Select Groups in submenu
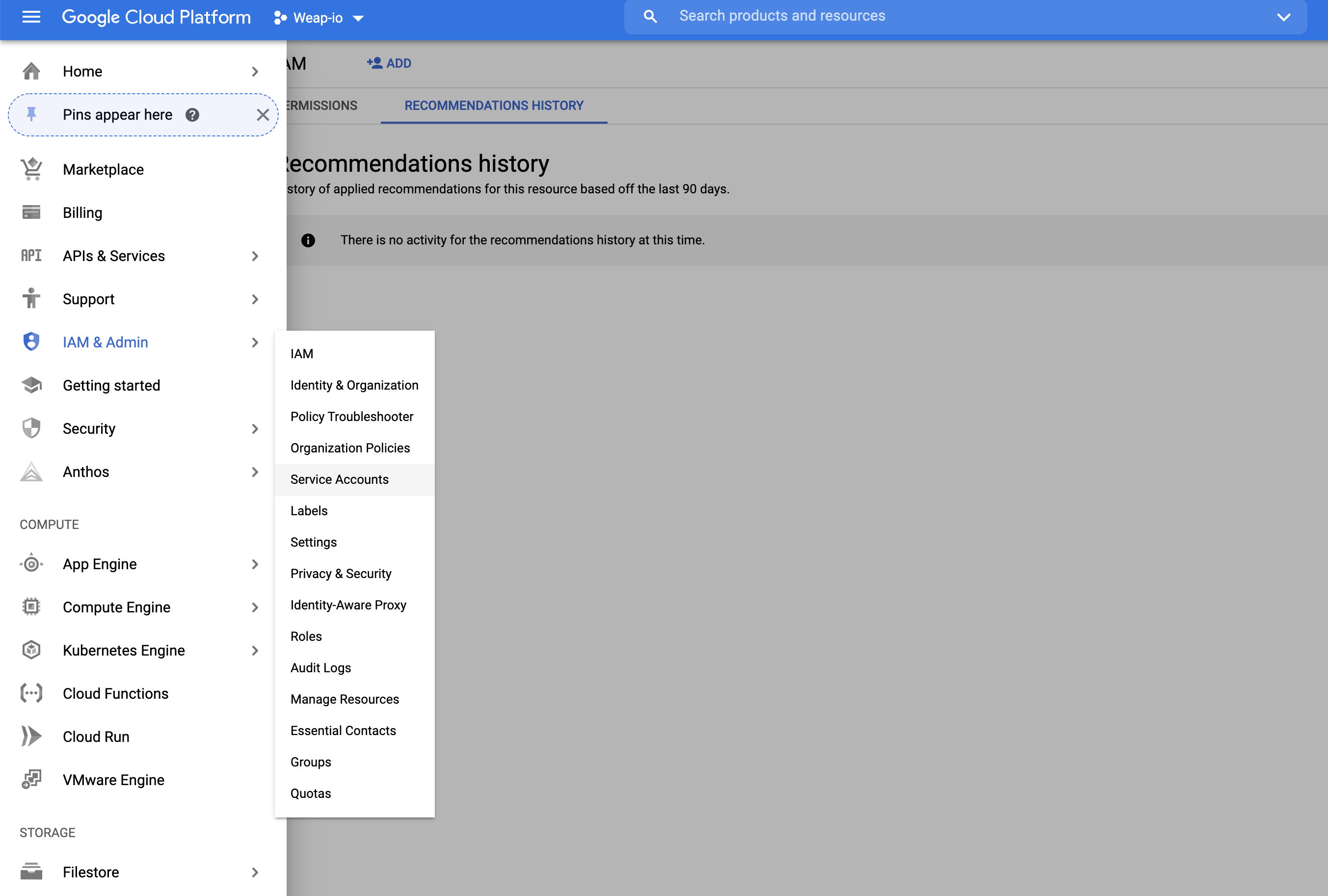The width and height of the screenshot is (1328, 896). point(354,762)
